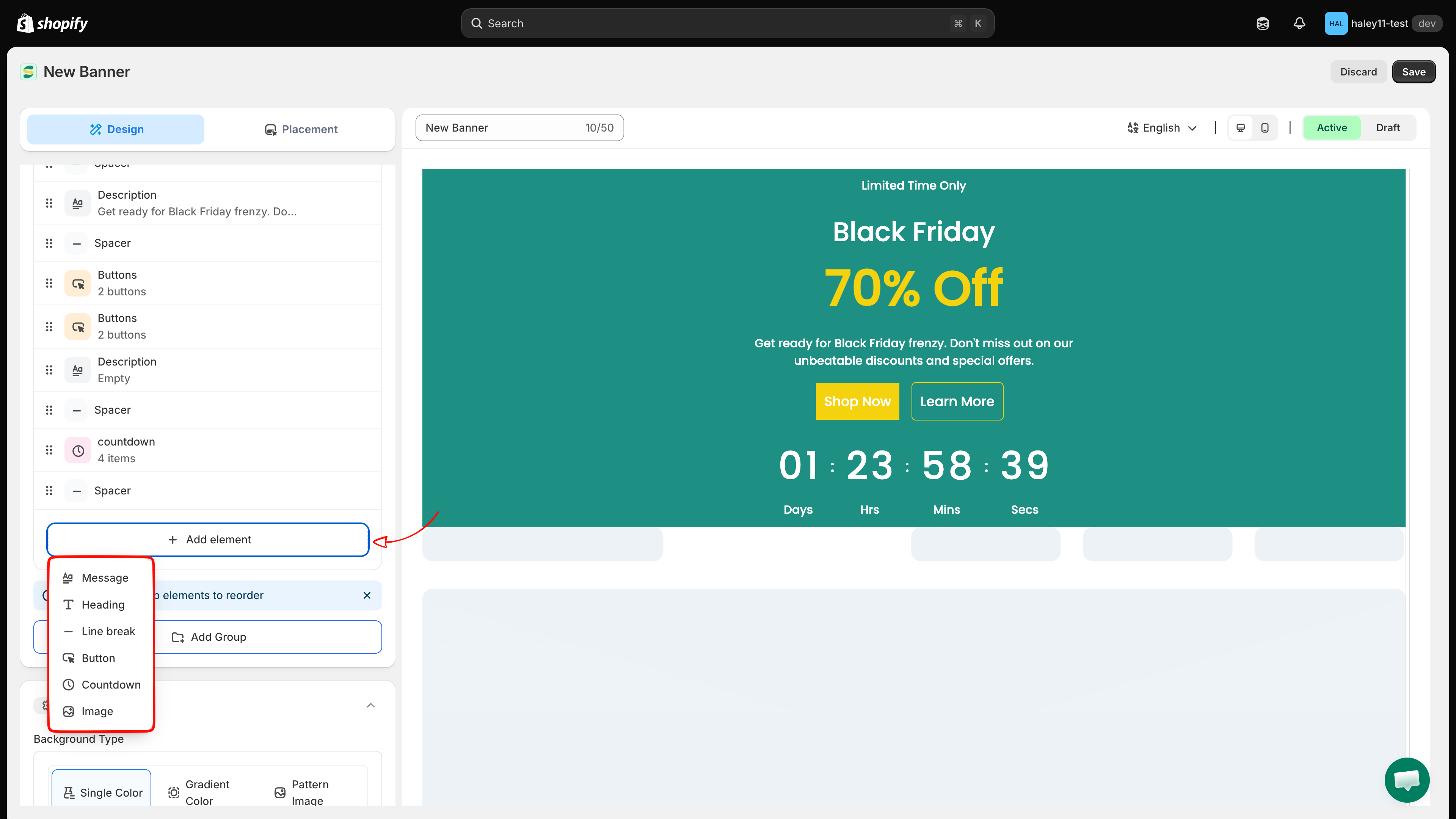Screen dimensions: 1456x819
Task: Choose Image from the element menu
Action: 102,711
